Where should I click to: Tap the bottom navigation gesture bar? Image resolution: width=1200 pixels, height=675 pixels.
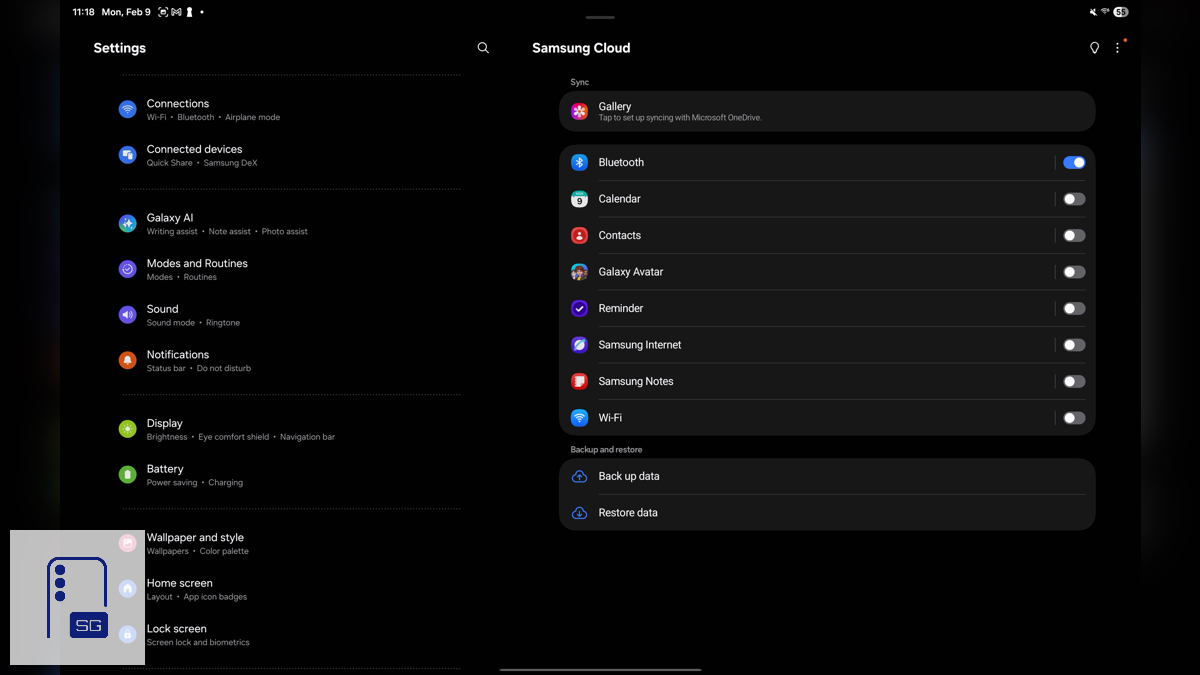pyautogui.click(x=600, y=669)
